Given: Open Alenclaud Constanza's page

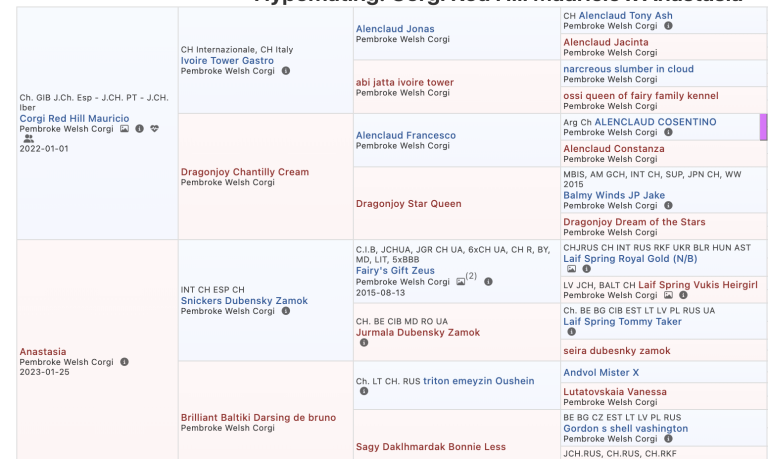Looking at the screenshot, I should tap(614, 149).
